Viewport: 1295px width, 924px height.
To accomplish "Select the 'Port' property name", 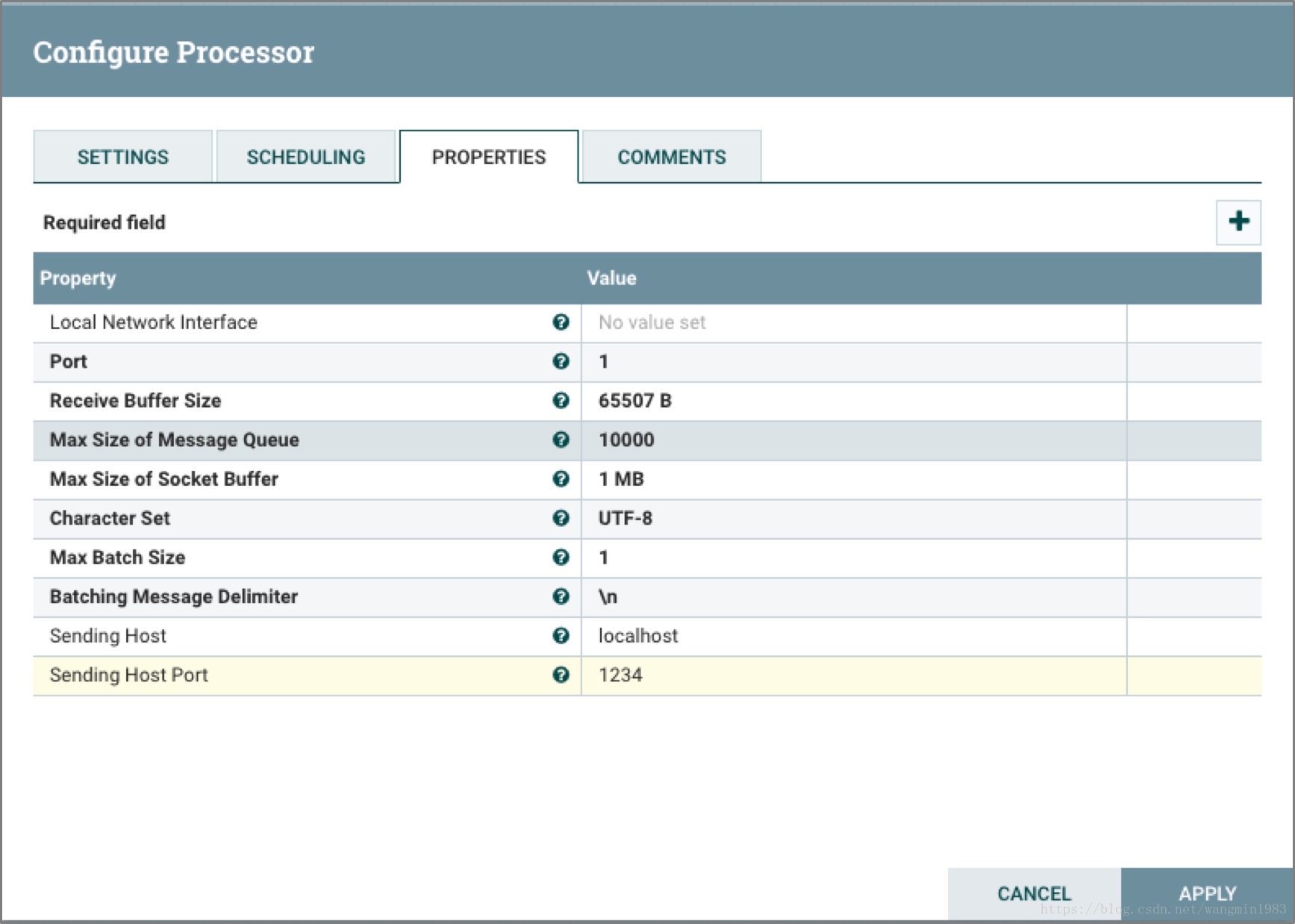I will (x=68, y=361).
